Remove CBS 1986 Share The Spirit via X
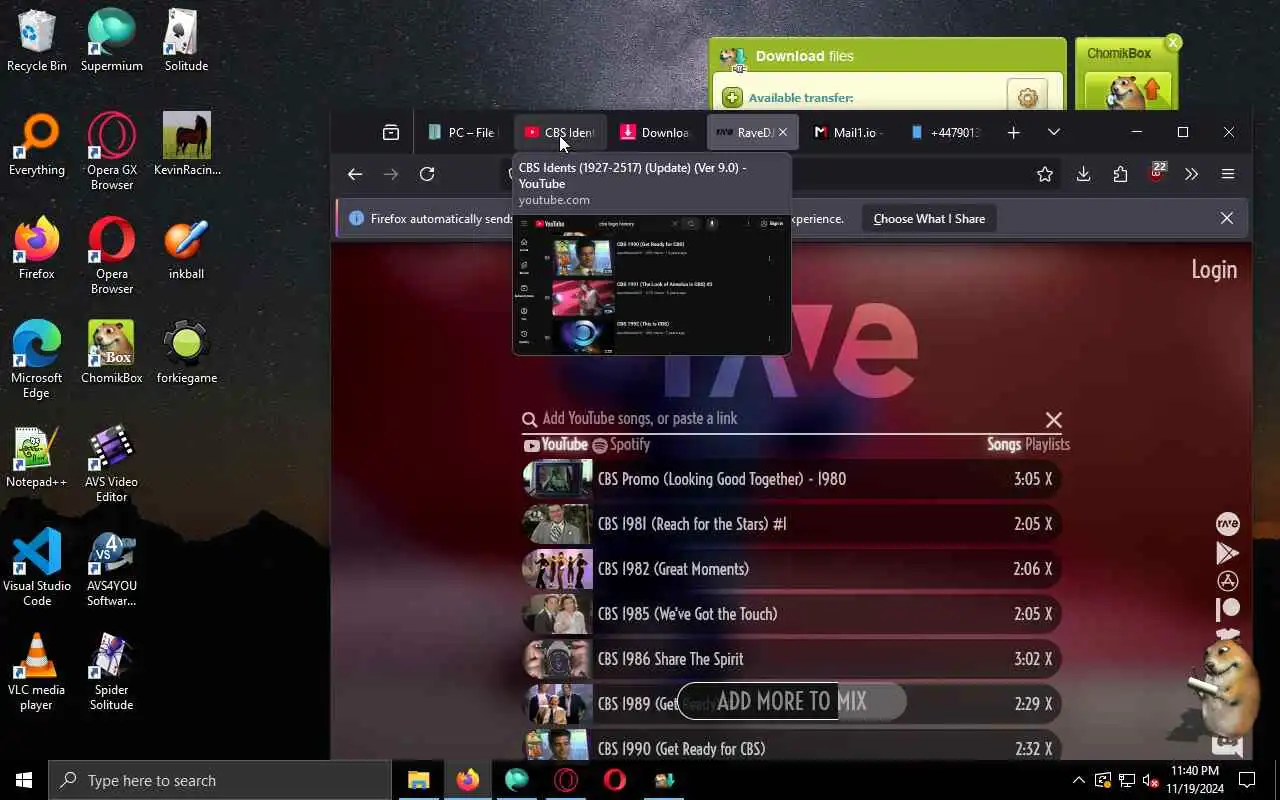This screenshot has width=1280, height=800. coord(1047,659)
